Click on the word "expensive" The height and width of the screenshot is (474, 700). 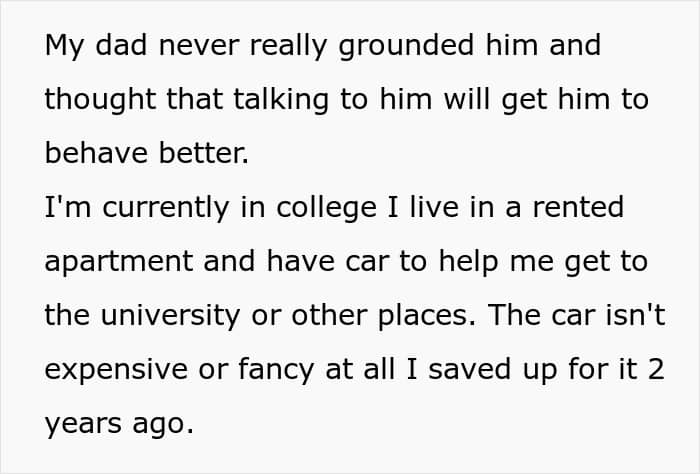pyautogui.click(x=123, y=369)
